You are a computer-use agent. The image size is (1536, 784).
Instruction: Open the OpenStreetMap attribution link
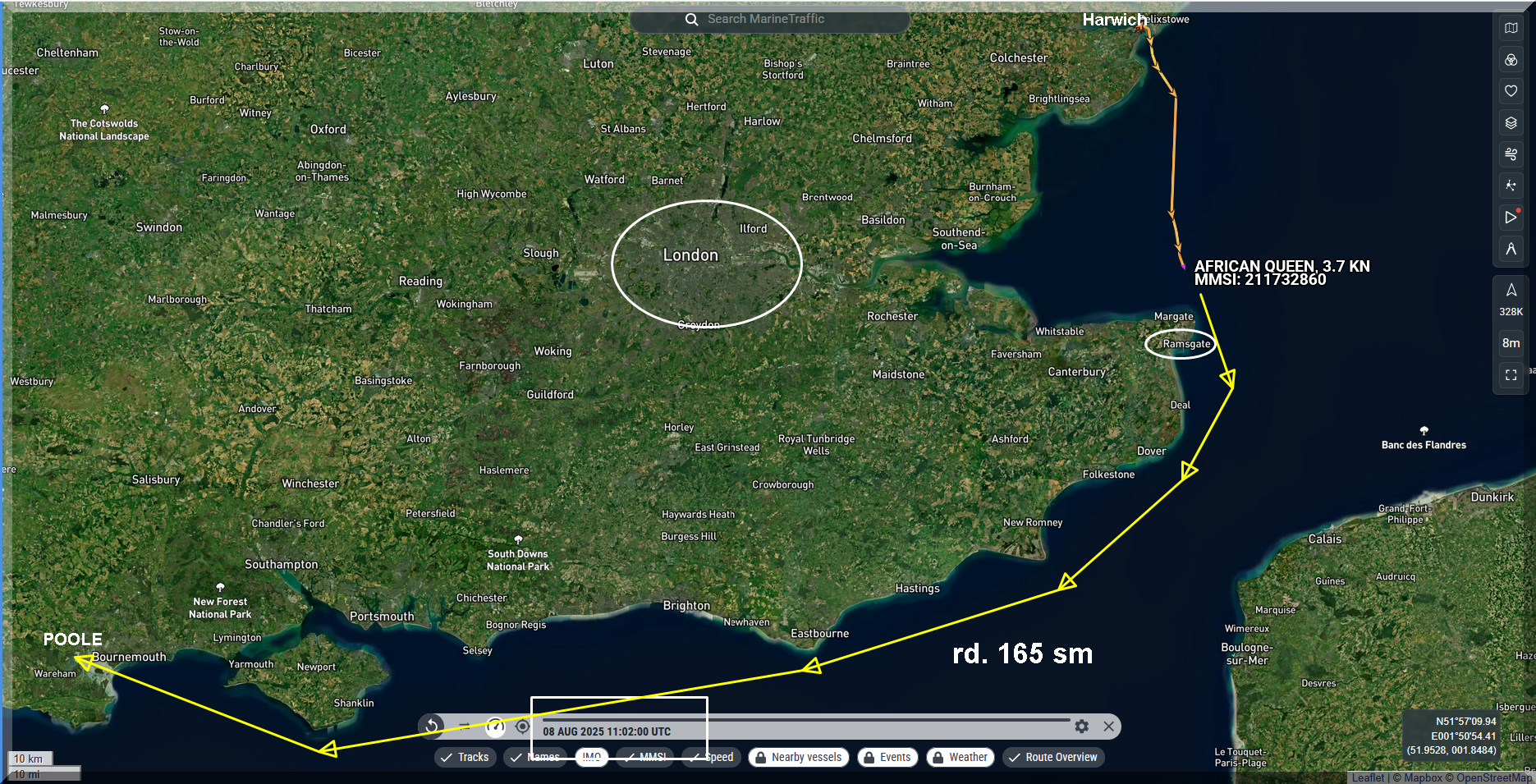coord(1493,777)
